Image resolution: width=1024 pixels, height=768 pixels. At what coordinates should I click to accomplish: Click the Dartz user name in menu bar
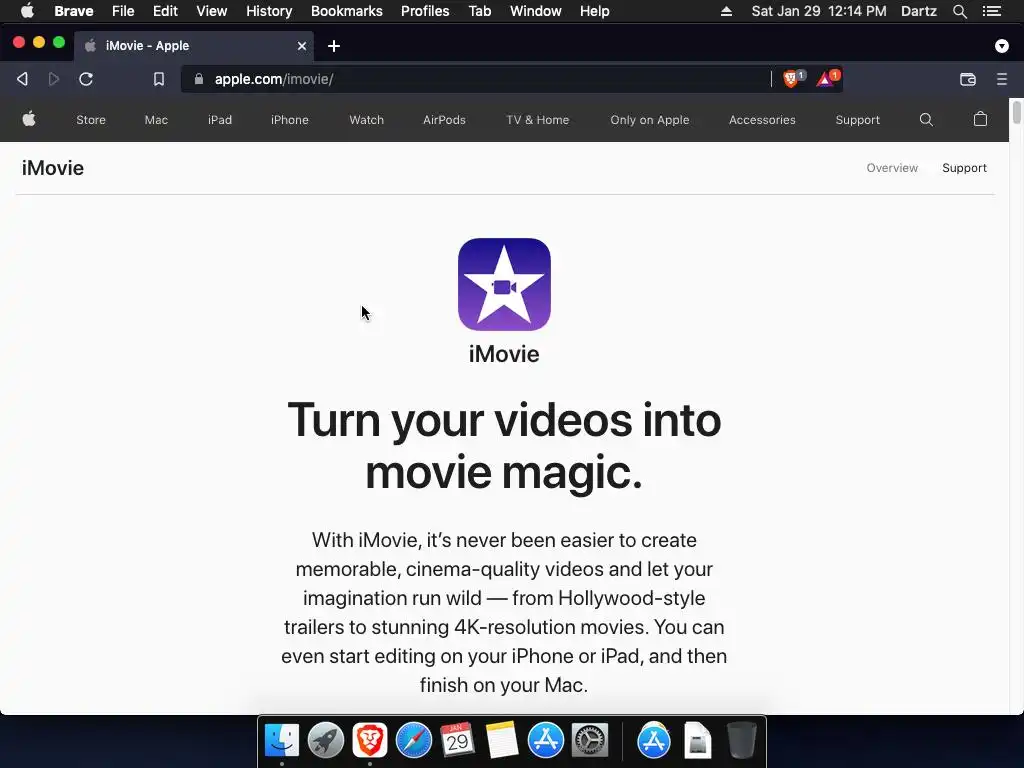point(919,11)
